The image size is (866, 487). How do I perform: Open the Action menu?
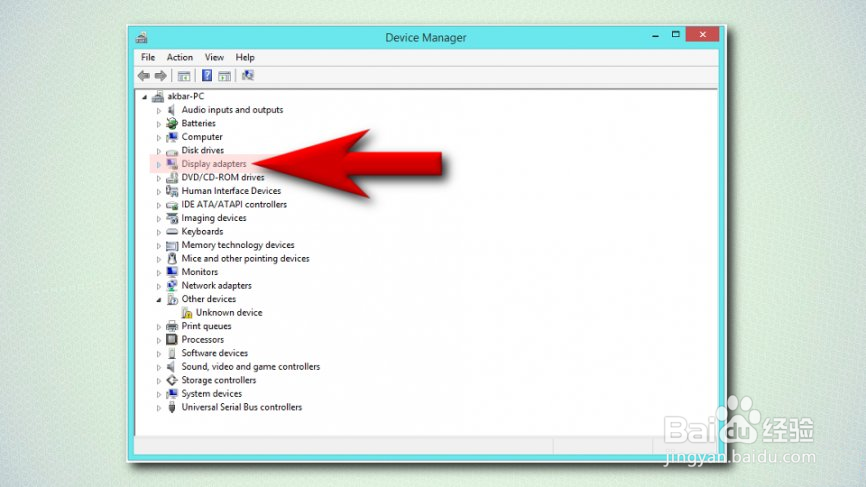click(179, 57)
